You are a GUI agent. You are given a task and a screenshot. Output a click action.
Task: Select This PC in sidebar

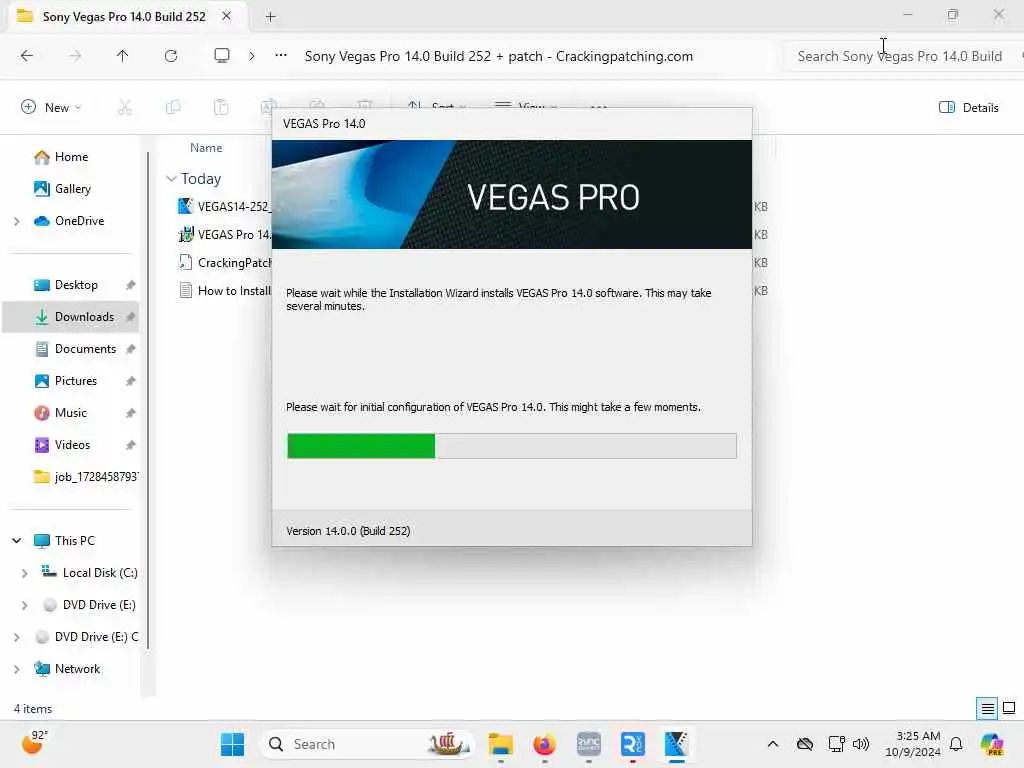74,541
